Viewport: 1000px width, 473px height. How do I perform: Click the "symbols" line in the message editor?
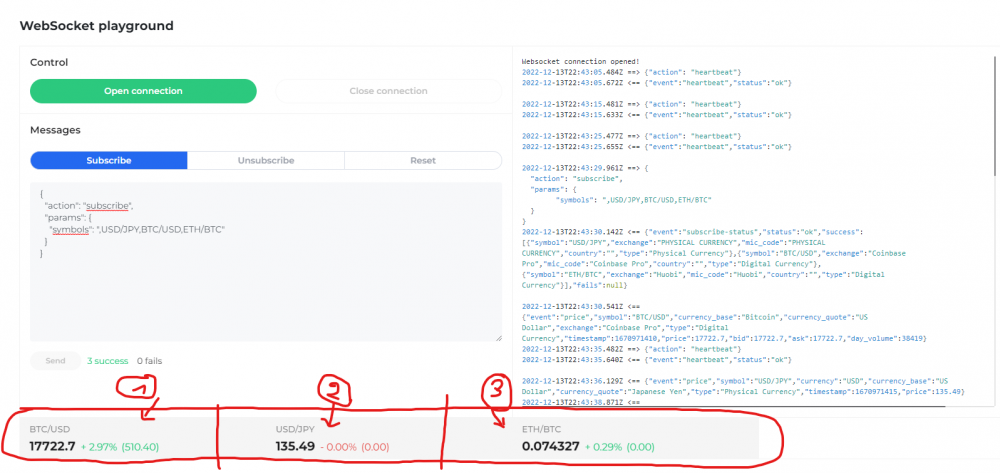[137, 229]
